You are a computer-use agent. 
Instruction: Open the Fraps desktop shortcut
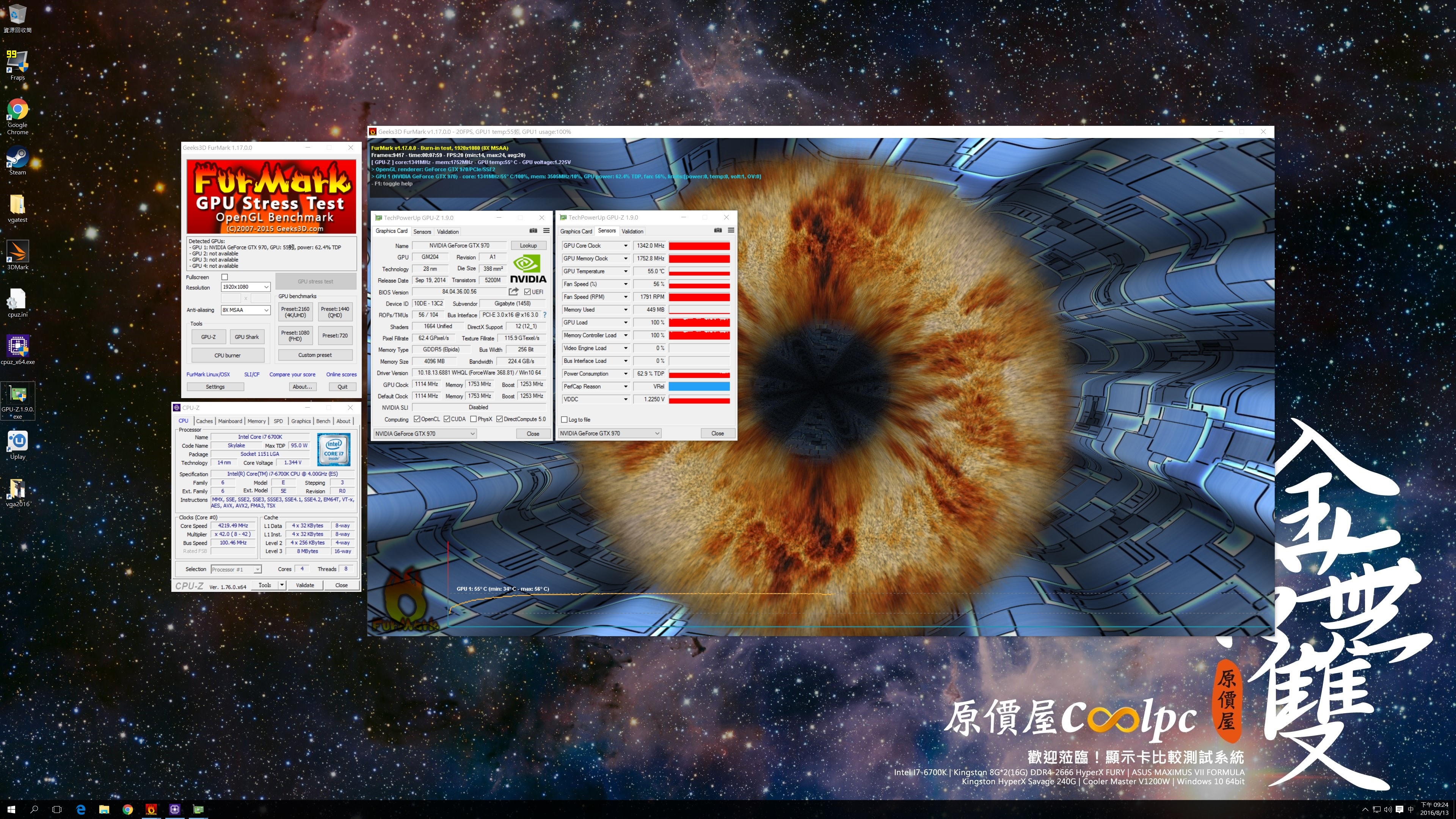pyautogui.click(x=17, y=65)
